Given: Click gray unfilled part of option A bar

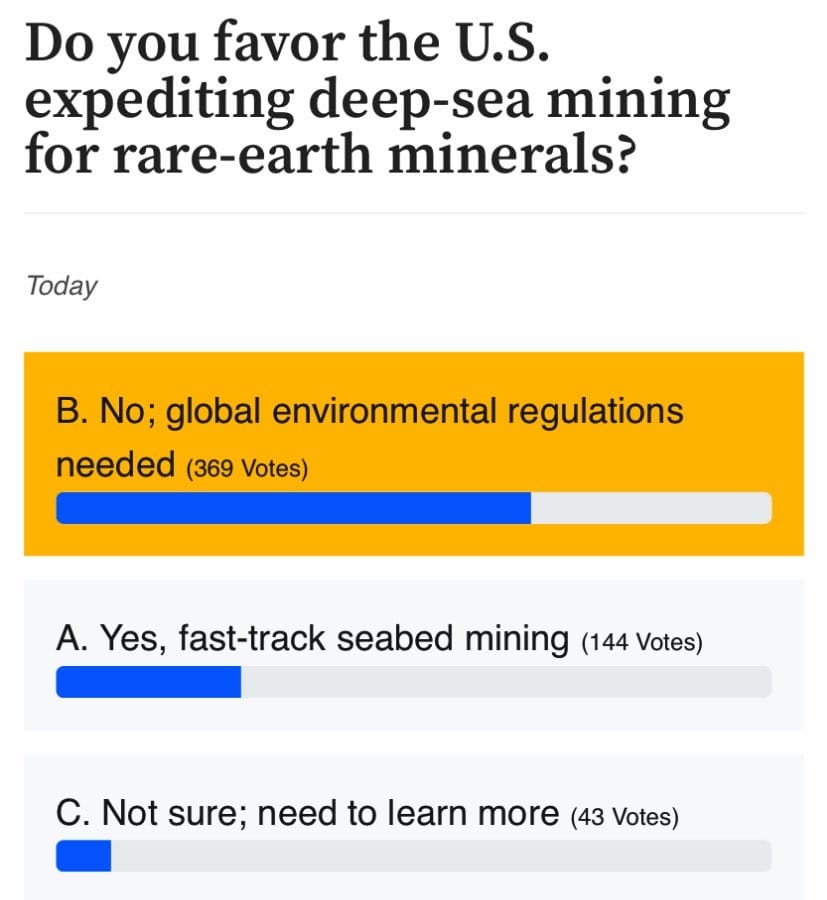Looking at the screenshot, I should [x=505, y=682].
